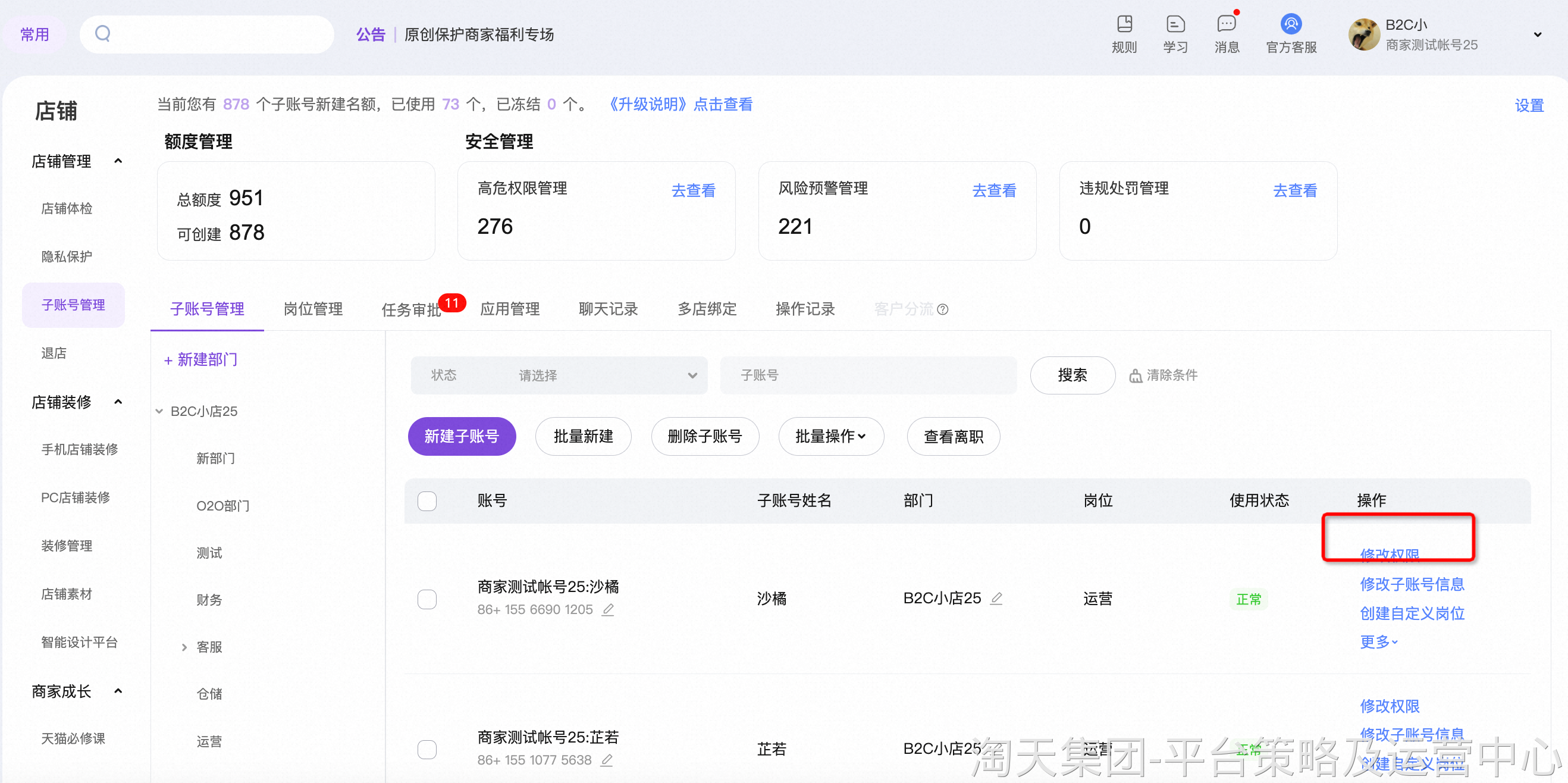Select 财务 in department tree

tap(209, 600)
